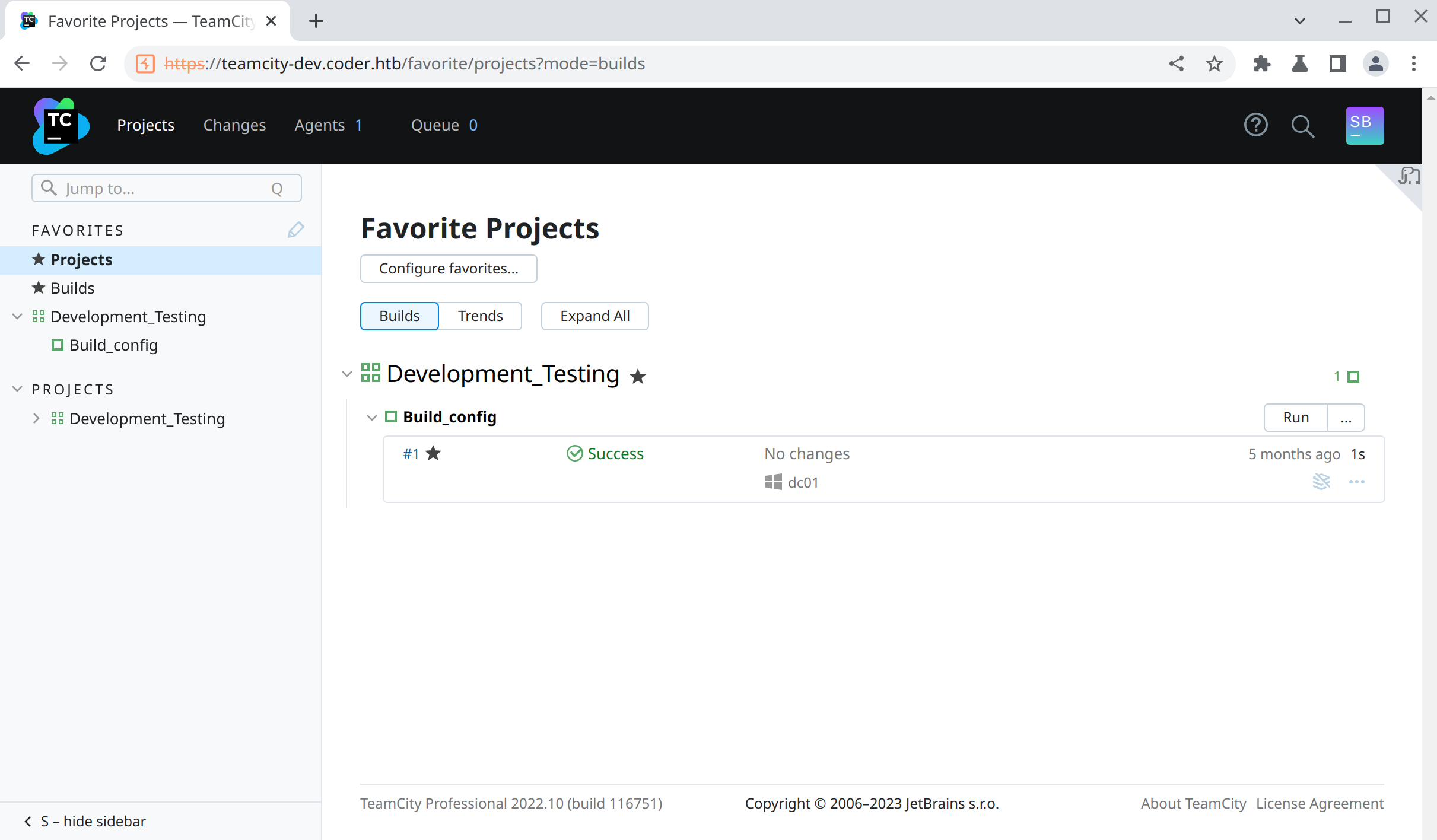Click the Jump to search field
The image size is (1437, 840).
point(166,188)
